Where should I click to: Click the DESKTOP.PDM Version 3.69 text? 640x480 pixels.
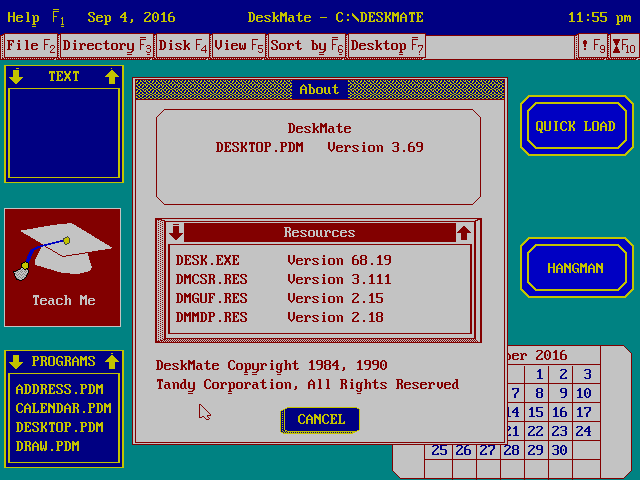coord(320,147)
